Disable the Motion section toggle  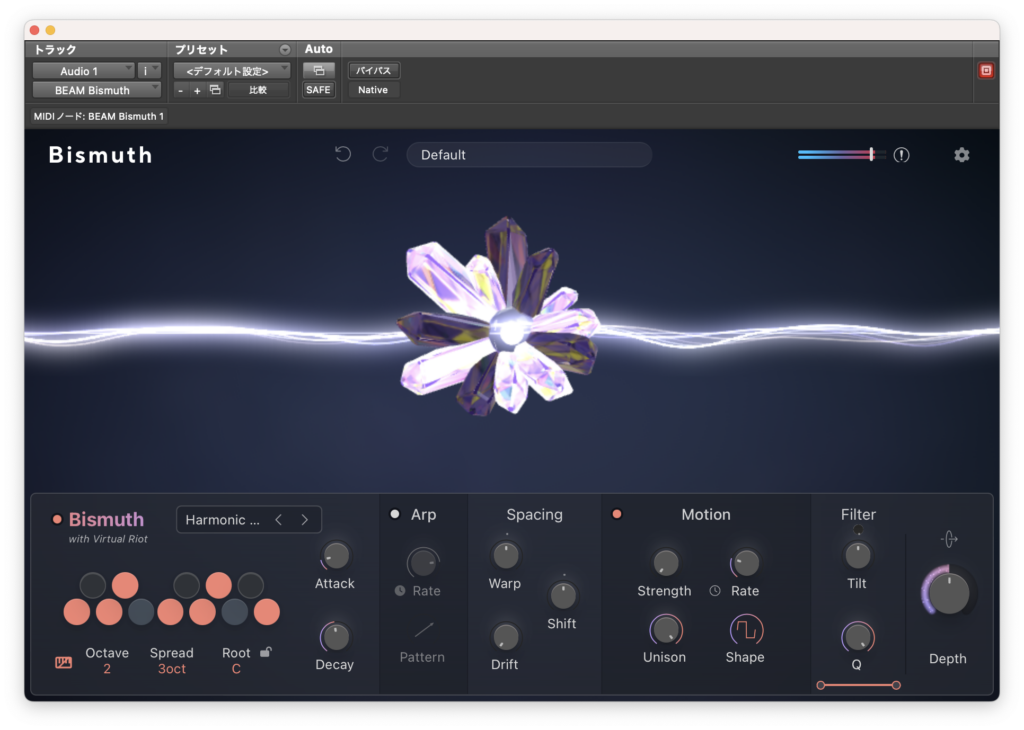click(x=616, y=515)
